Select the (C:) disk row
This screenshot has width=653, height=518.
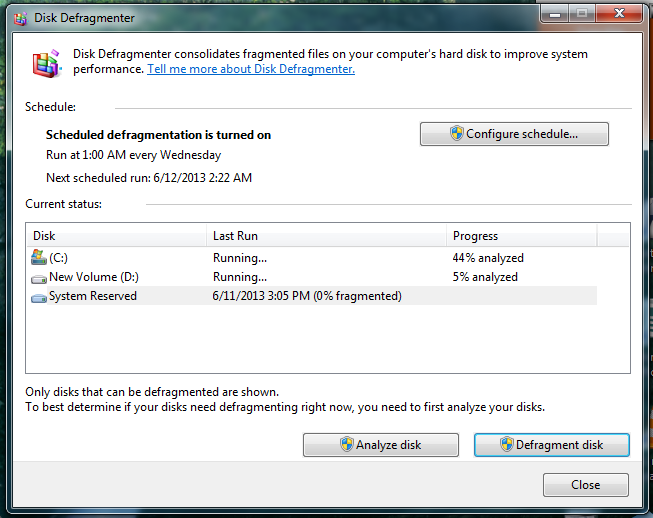[x=313, y=258]
